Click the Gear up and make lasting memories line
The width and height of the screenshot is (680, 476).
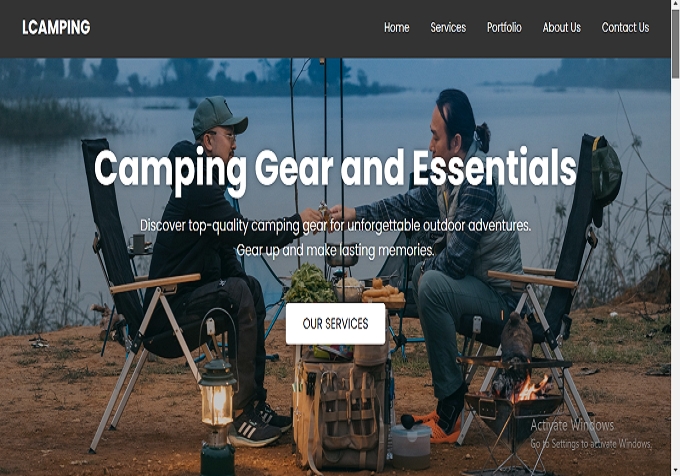(x=335, y=250)
